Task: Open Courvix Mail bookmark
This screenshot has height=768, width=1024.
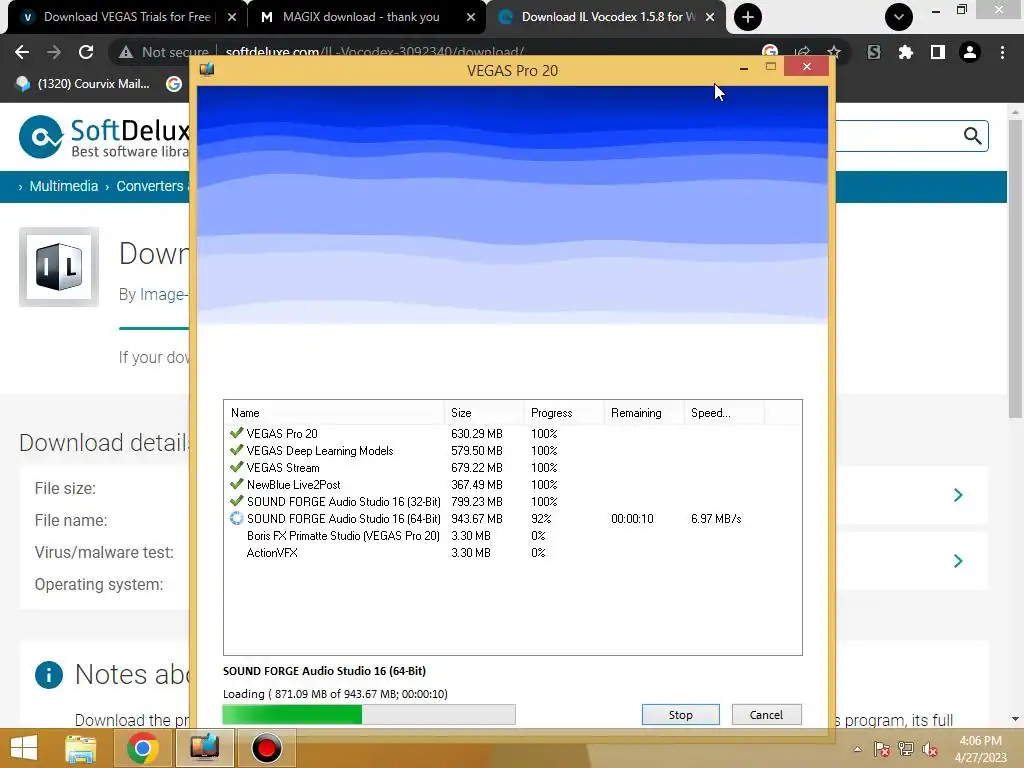Action: pyautogui.click(x=83, y=84)
